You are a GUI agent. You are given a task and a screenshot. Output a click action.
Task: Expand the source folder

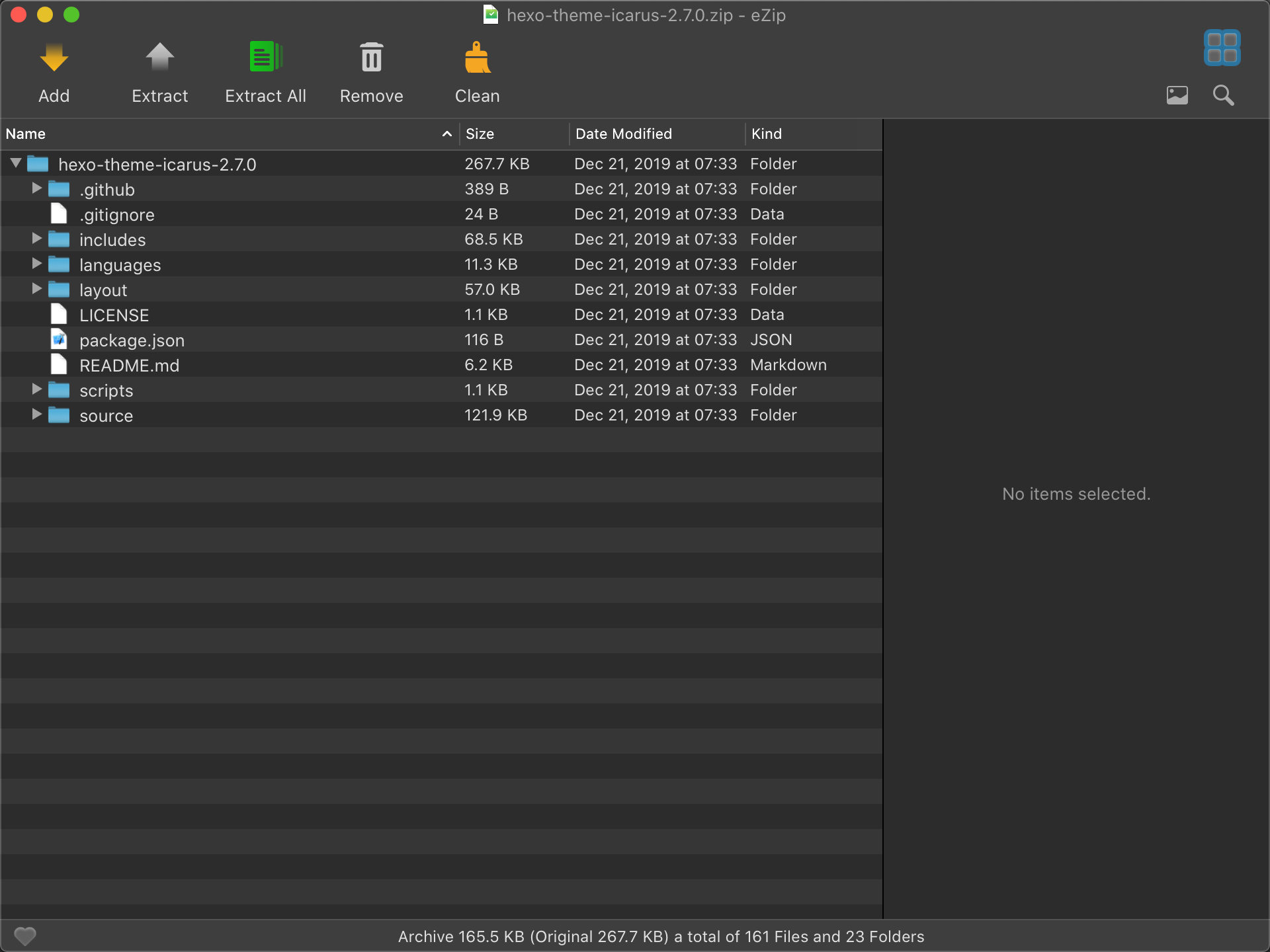(x=37, y=415)
